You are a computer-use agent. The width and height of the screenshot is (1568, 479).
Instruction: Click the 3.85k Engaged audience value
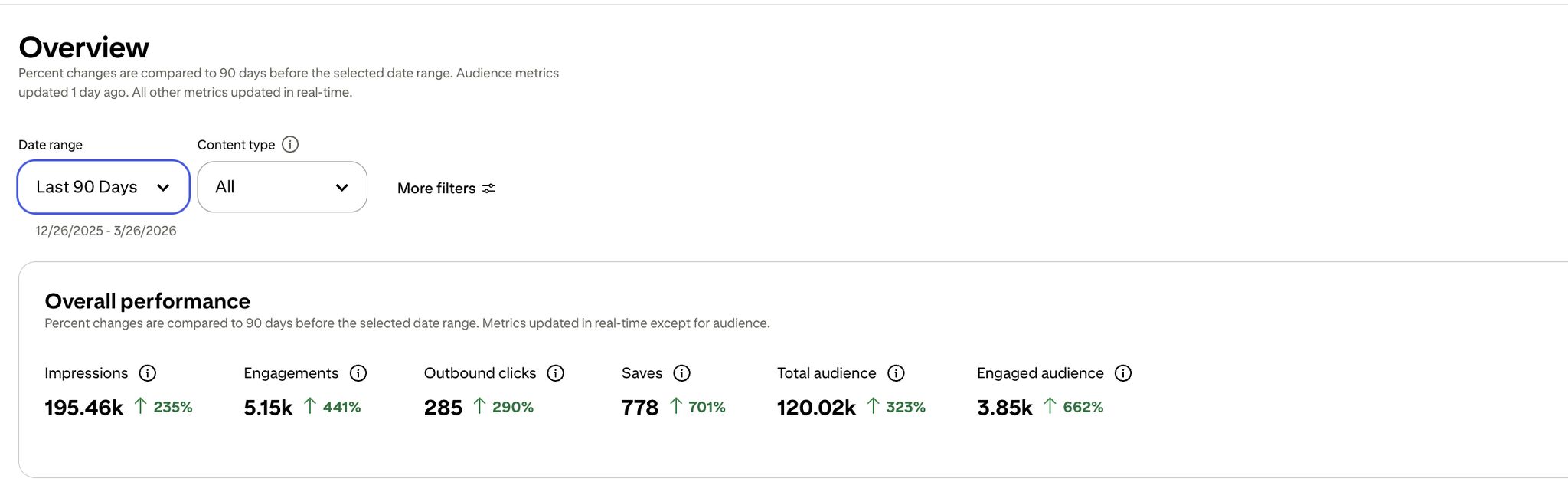(1004, 408)
